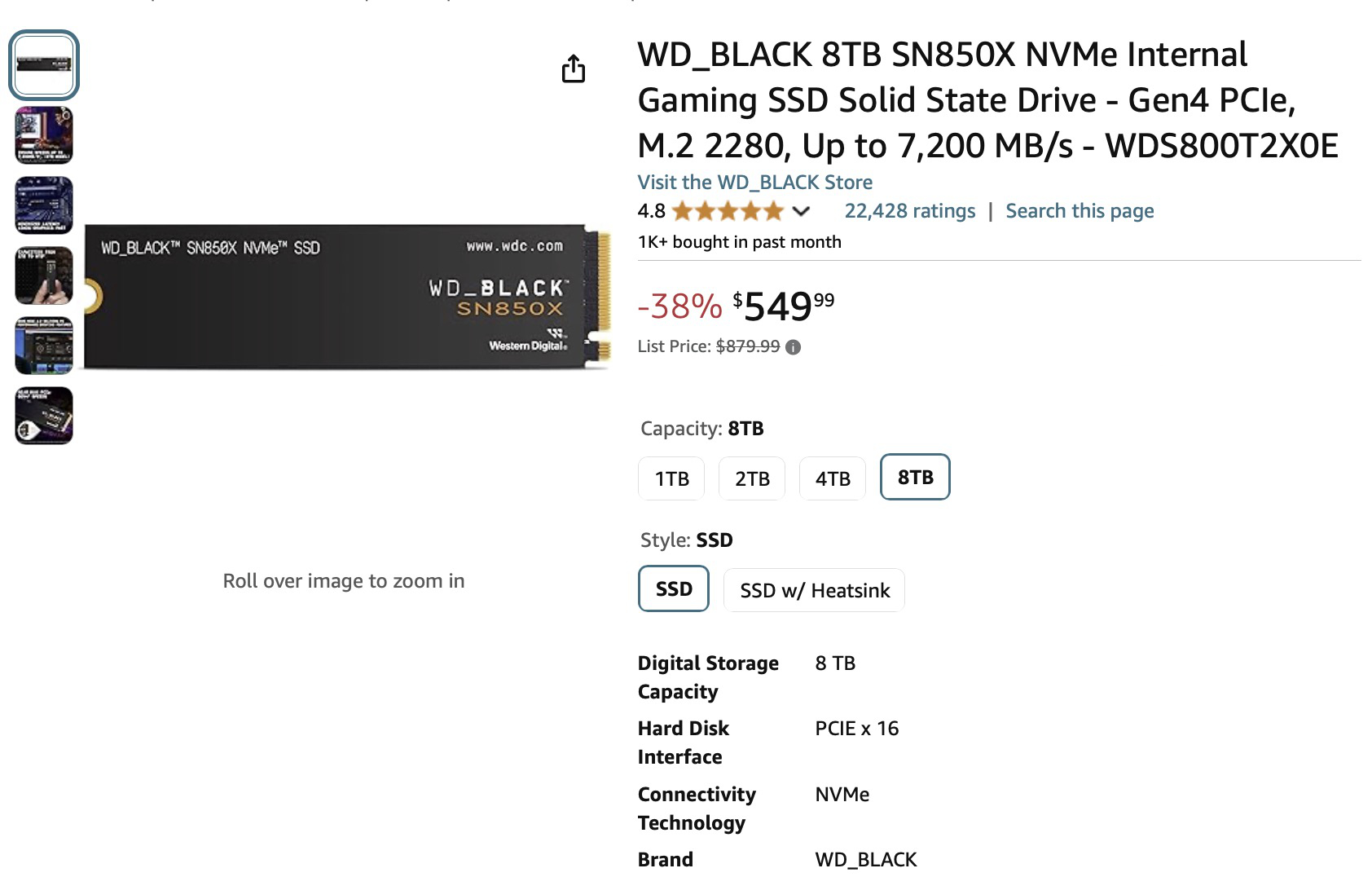Click the five-star rating icons
This screenshot has width=1372, height=877.
[728, 212]
